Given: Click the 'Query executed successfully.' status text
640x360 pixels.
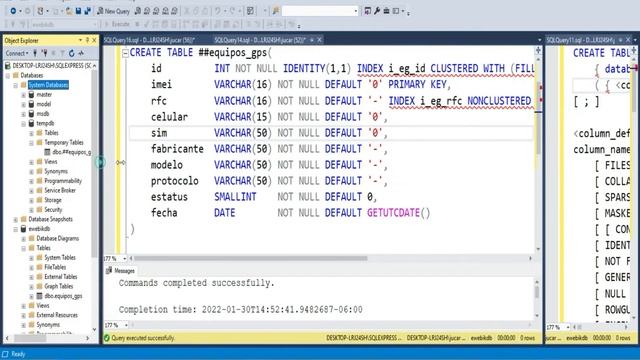Looking at the screenshot, I should (x=143, y=338).
